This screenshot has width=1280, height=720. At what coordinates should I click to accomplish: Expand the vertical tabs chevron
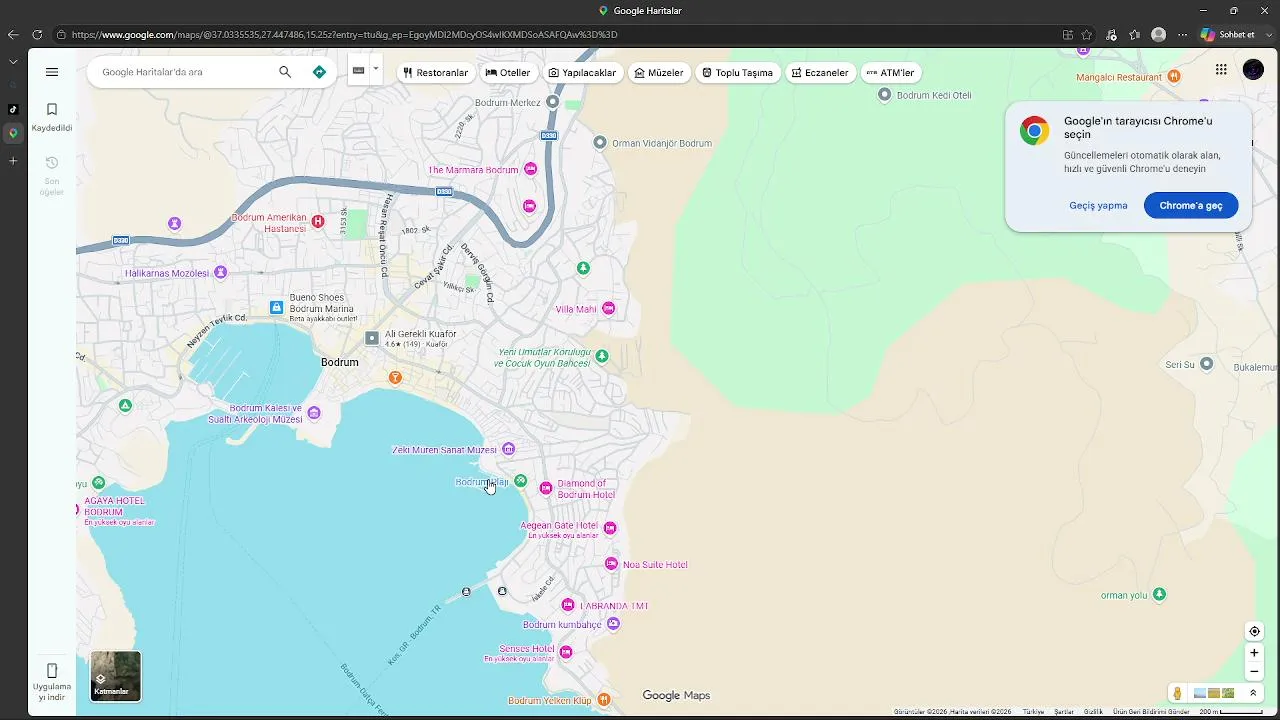tap(13, 61)
